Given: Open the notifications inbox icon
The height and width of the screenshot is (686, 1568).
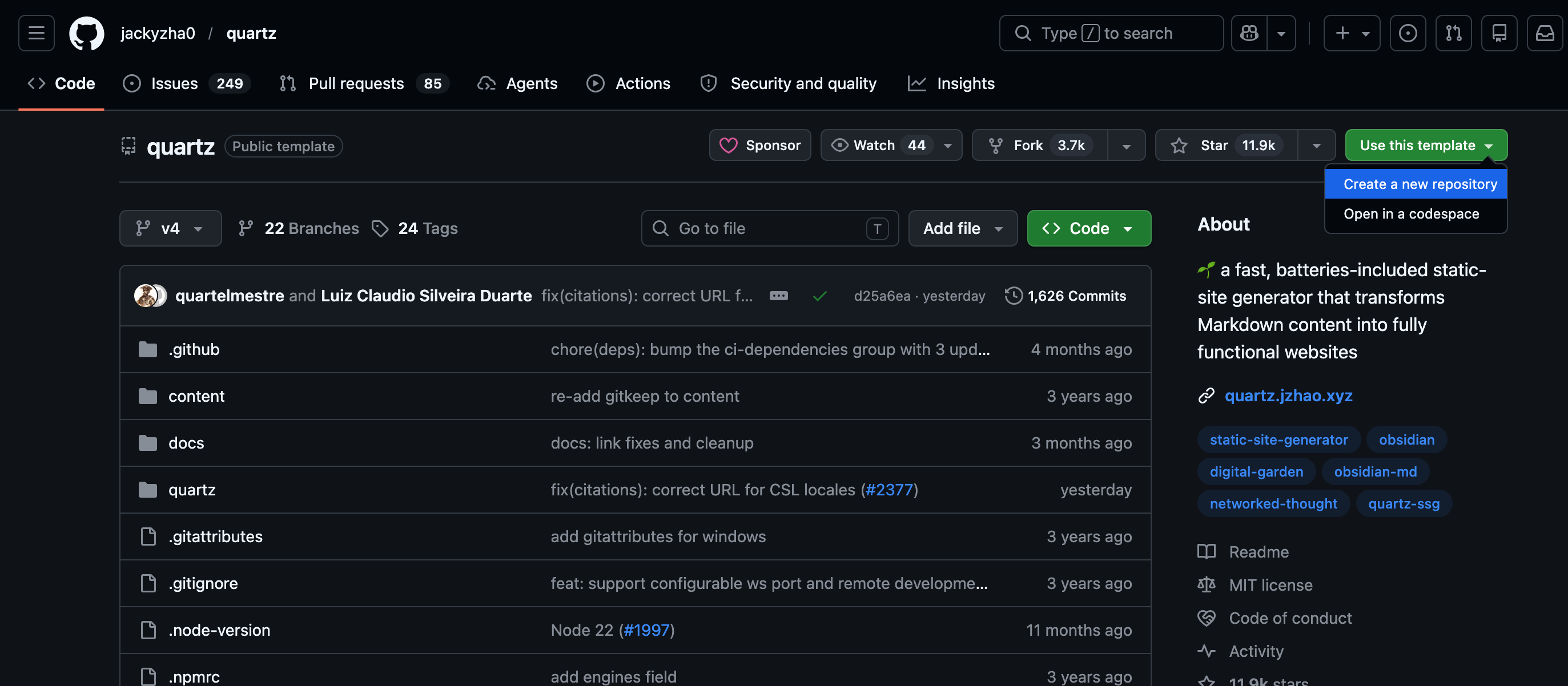Looking at the screenshot, I should [x=1545, y=33].
